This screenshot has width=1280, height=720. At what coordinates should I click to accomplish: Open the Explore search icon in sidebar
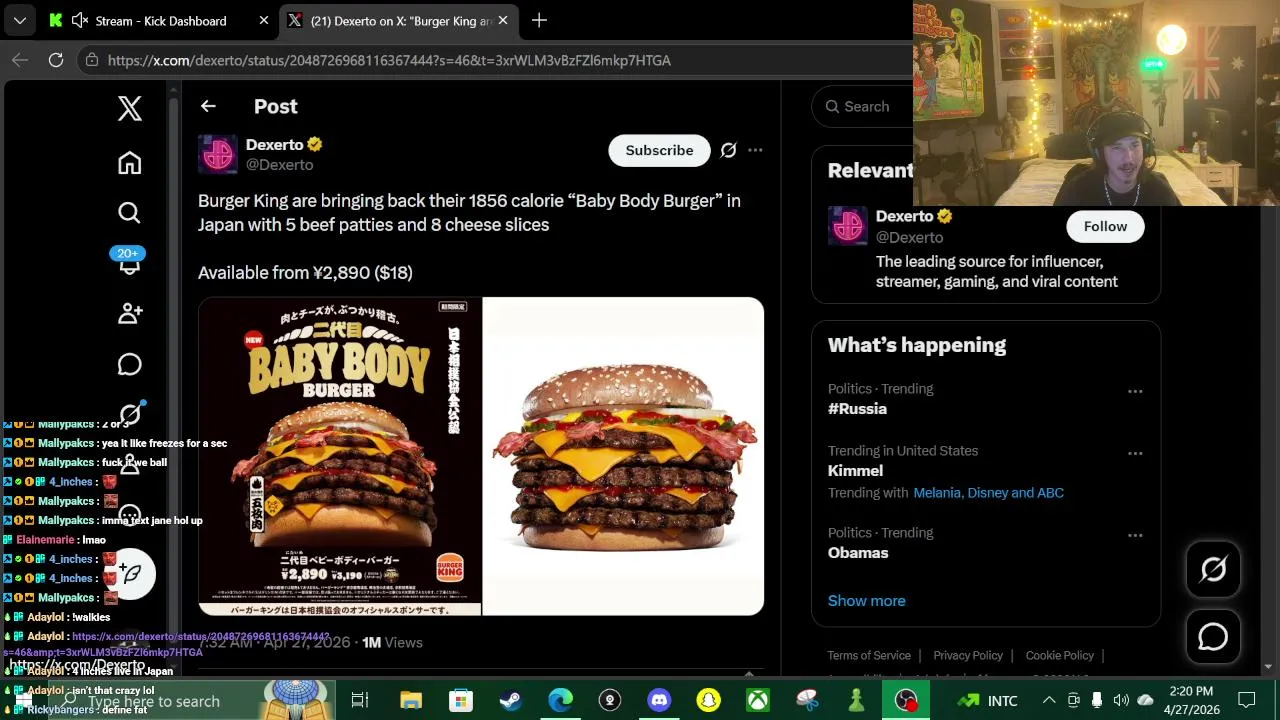(129, 212)
